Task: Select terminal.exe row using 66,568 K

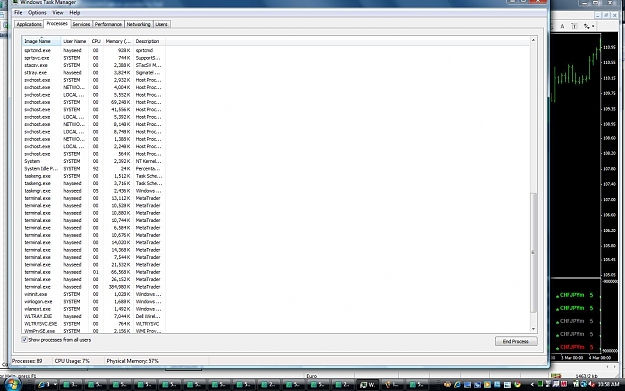Action: [x=93, y=272]
